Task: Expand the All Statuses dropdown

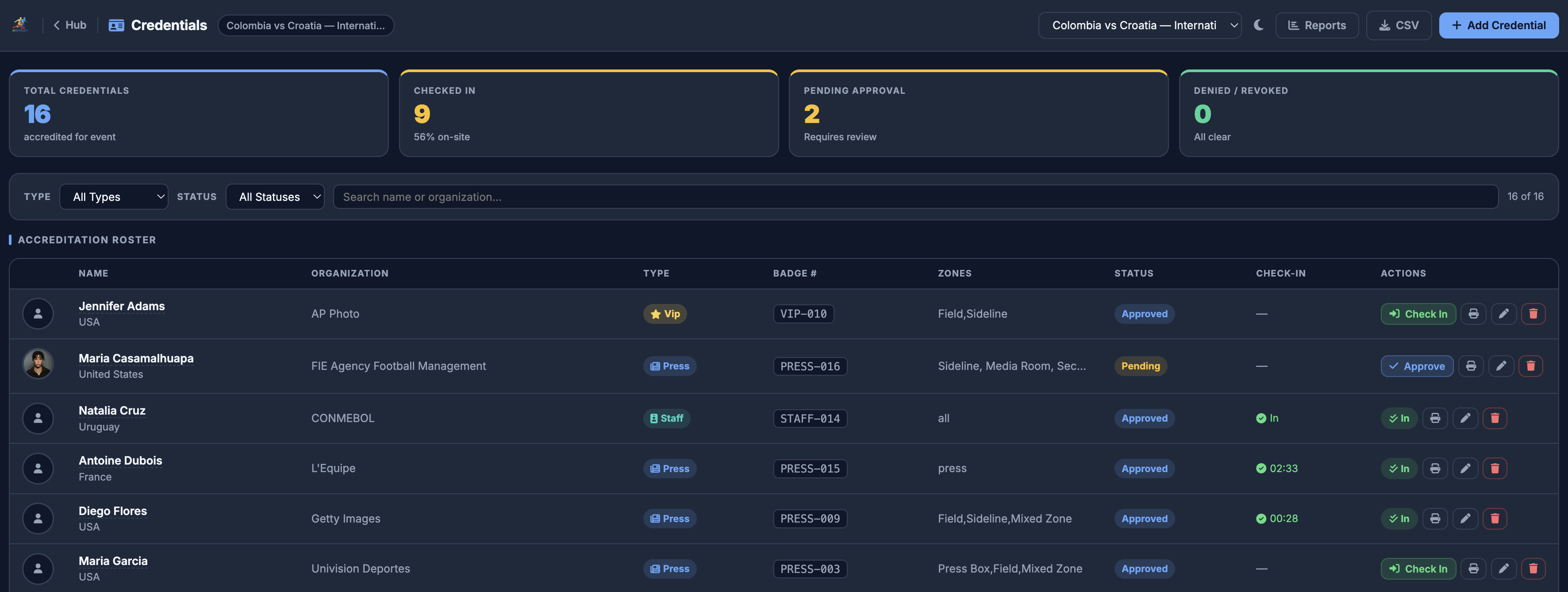Action: point(275,196)
